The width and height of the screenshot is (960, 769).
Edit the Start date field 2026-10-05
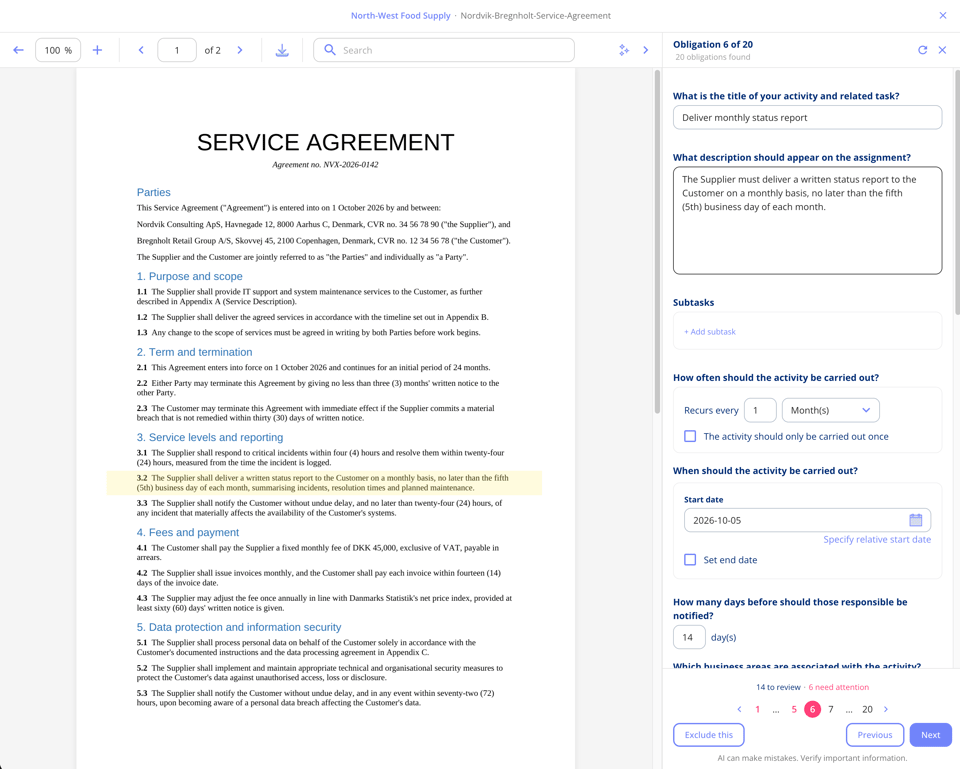[808, 520]
